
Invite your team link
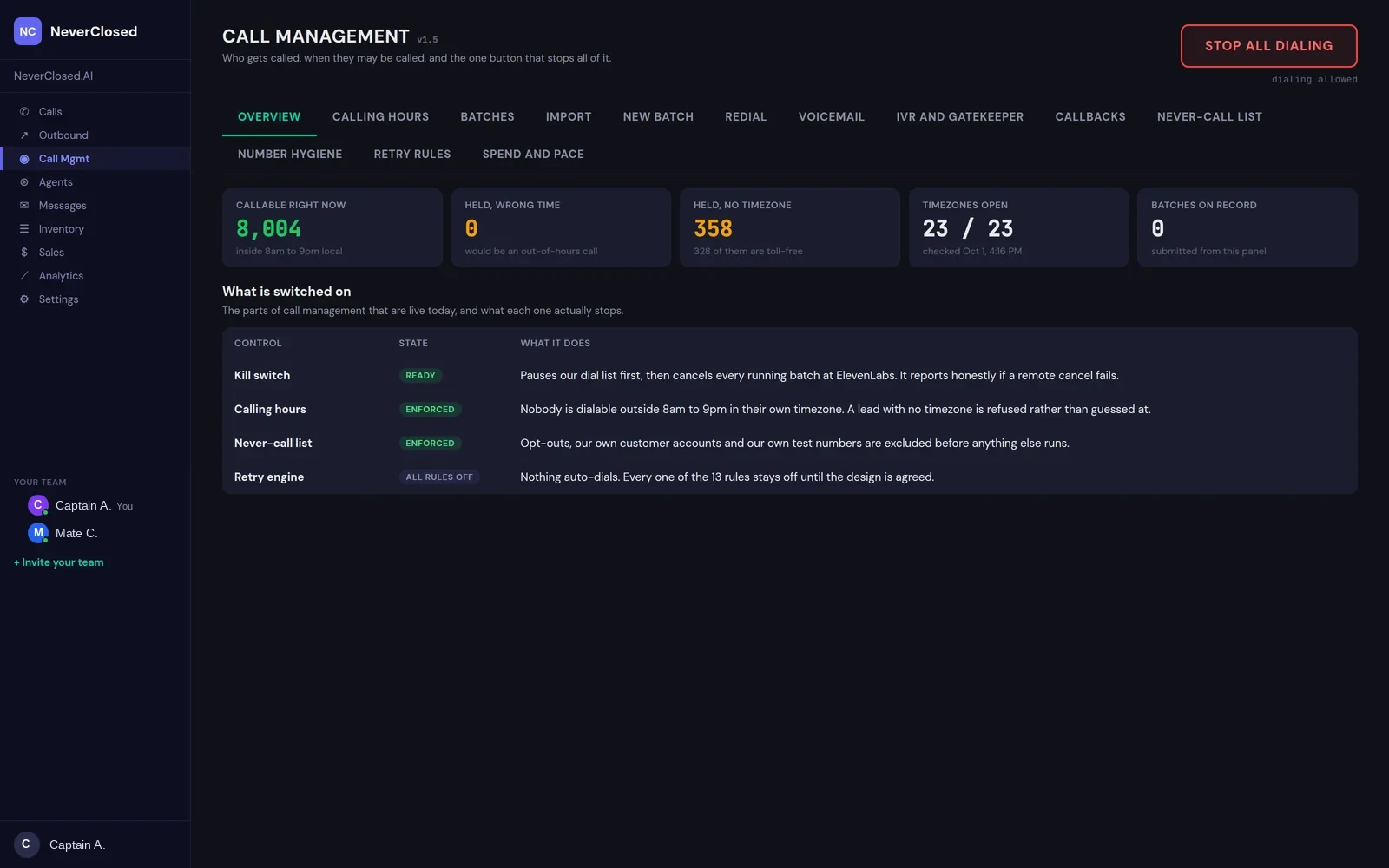[59, 562]
